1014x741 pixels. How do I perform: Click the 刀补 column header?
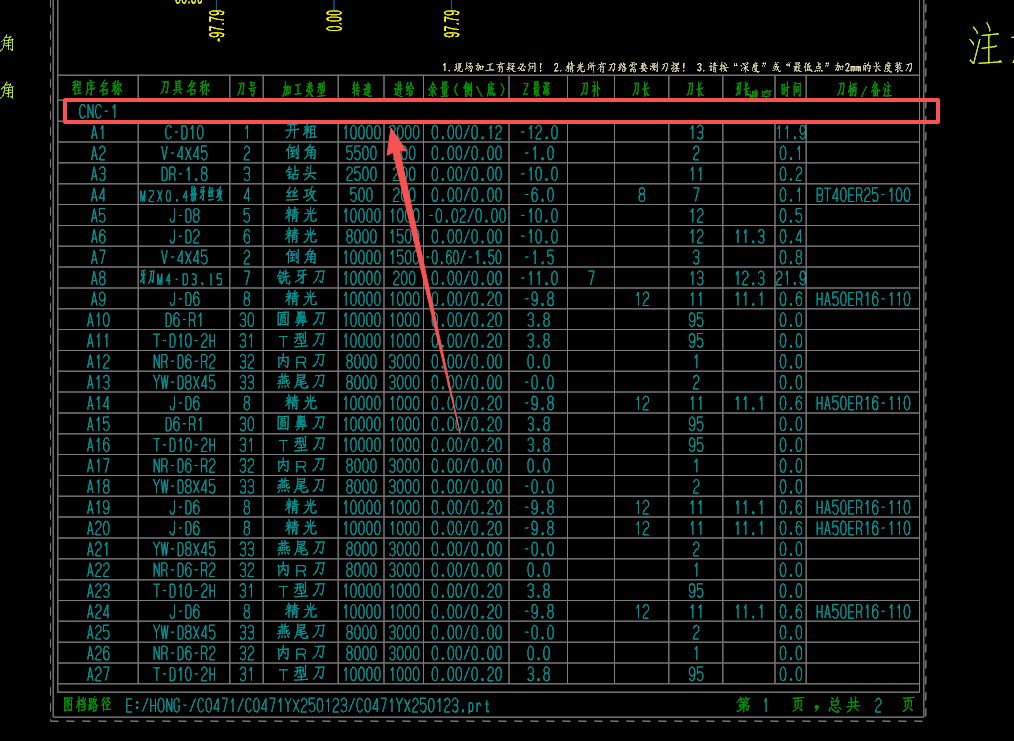pyautogui.click(x=590, y=89)
